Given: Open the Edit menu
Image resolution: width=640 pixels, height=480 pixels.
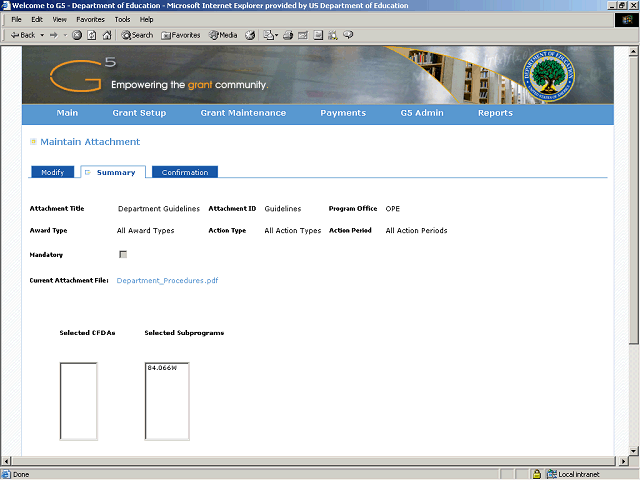Looking at the screenshot, I should tap(37, 19).
